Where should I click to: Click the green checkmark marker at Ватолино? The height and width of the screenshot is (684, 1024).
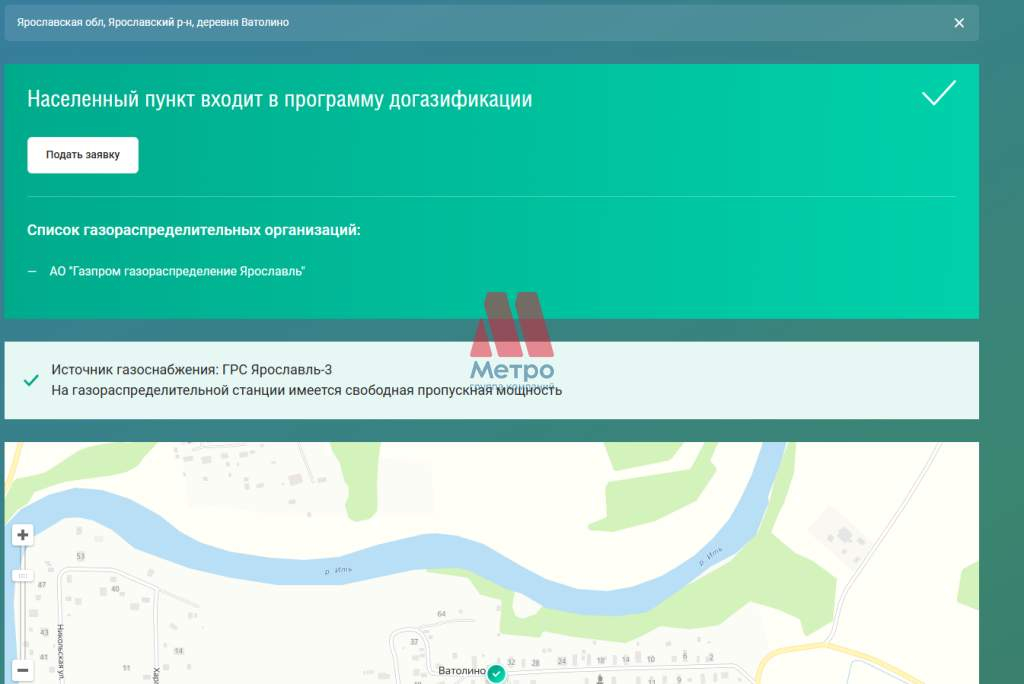[496, 673]
